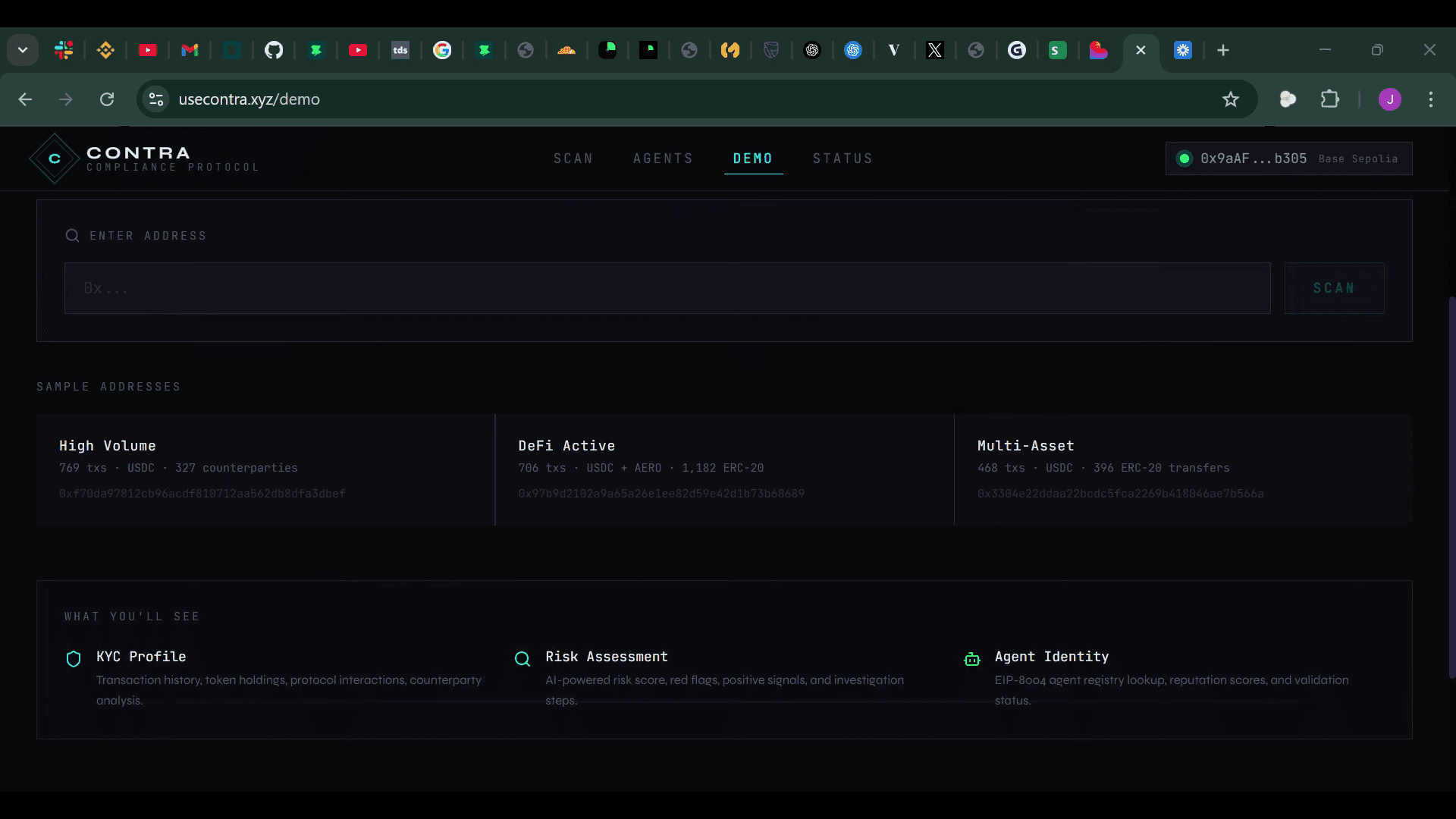
Task: Select the Multi-Asset sample address
Action: pyautogui.click(x=1183, y=469)
